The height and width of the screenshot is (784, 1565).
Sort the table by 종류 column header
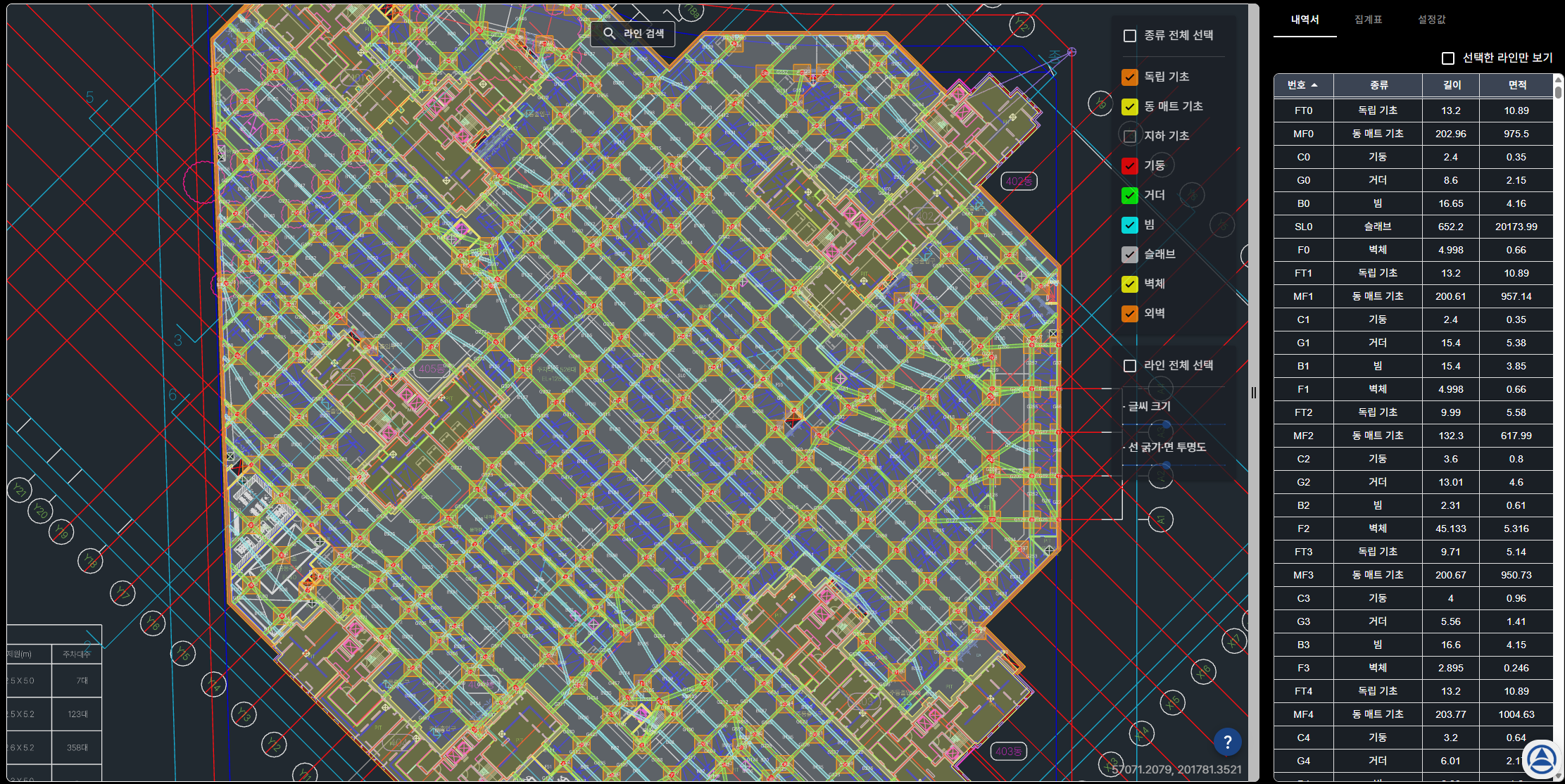[x=1378, y=85]
